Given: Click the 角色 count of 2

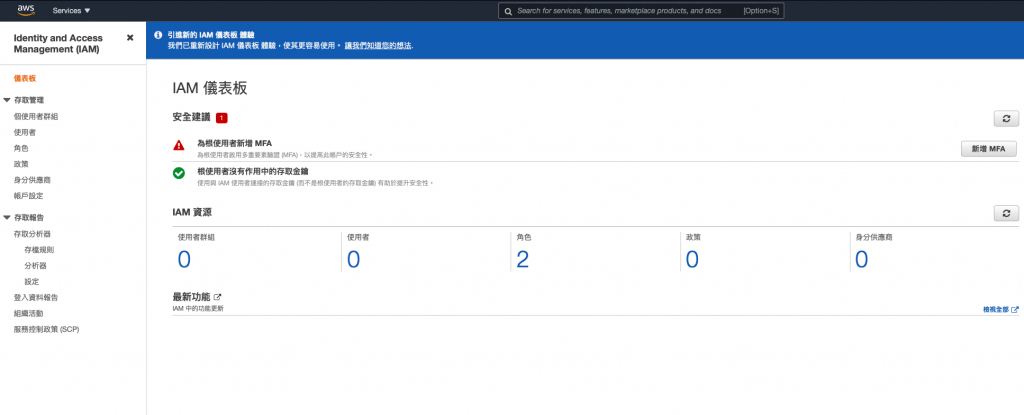Looking at the screenshot, I should [x=522, y=259].
